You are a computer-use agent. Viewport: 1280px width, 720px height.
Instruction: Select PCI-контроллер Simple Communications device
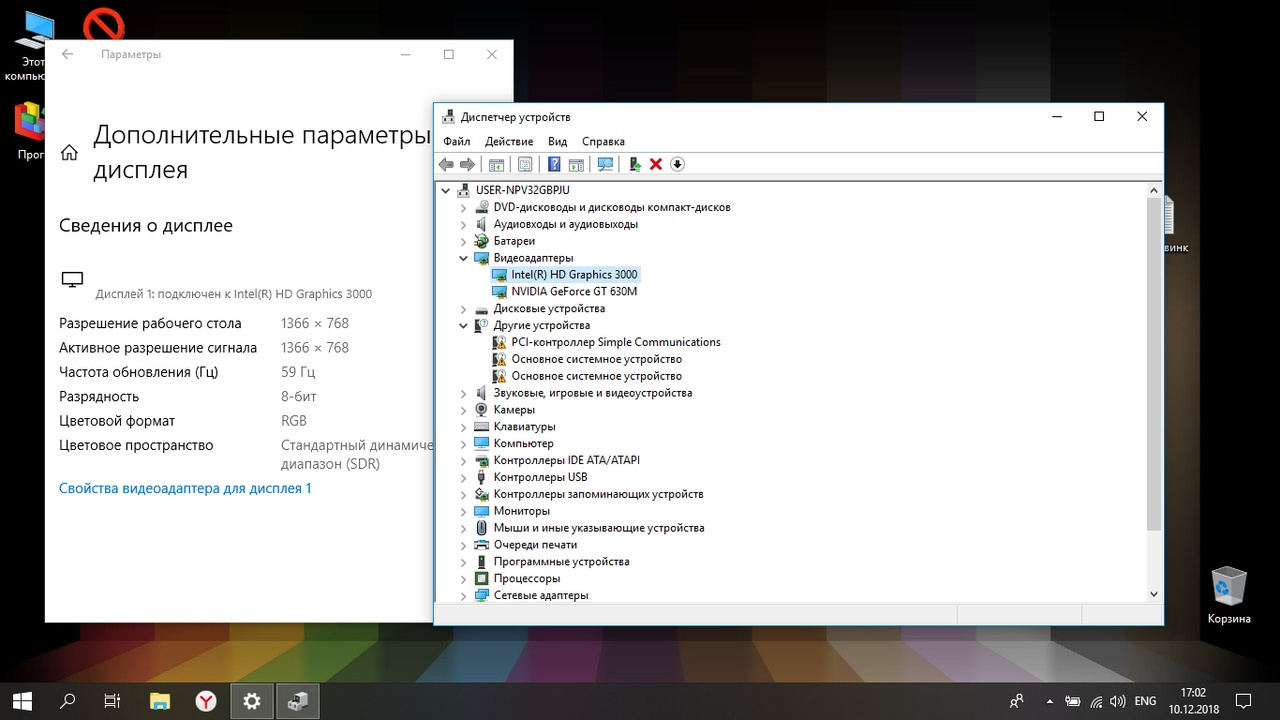pos(616,342)
